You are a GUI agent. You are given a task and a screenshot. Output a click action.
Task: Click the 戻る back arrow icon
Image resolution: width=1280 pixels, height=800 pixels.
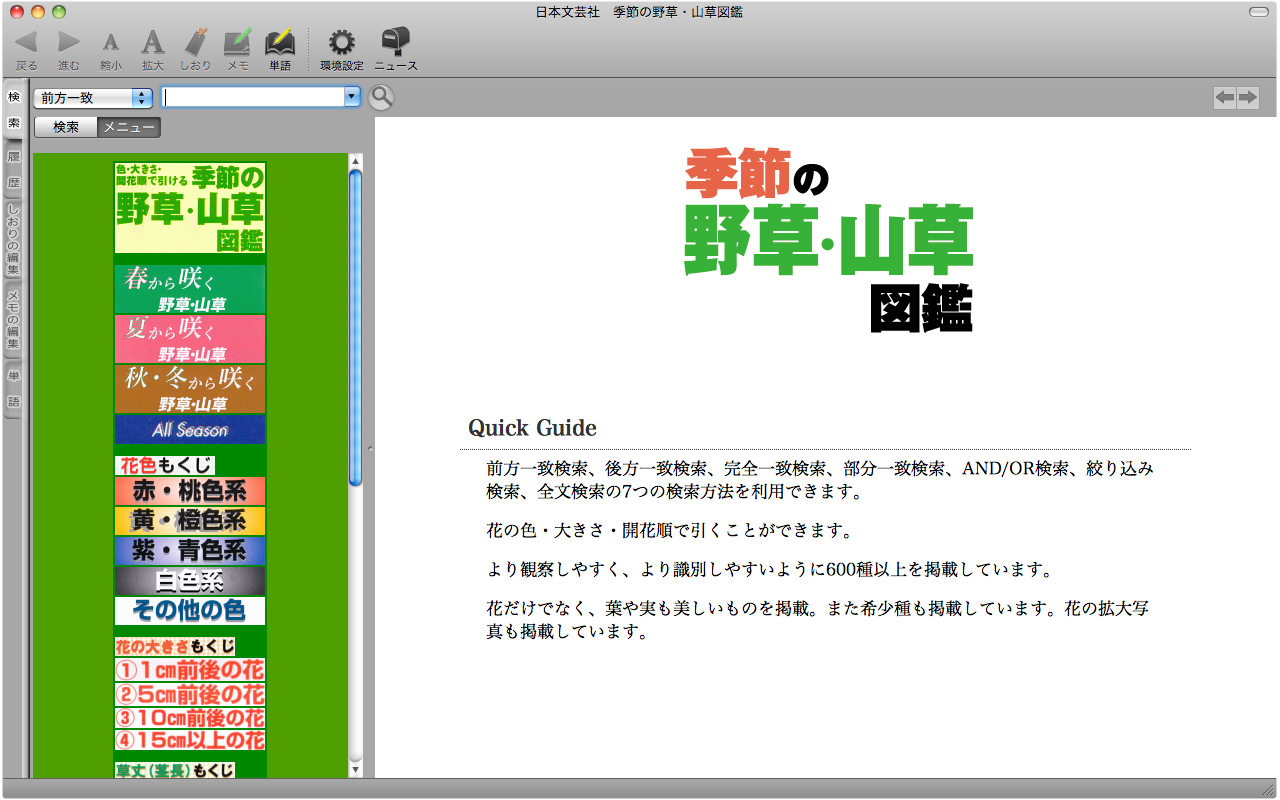coord(26,43)
